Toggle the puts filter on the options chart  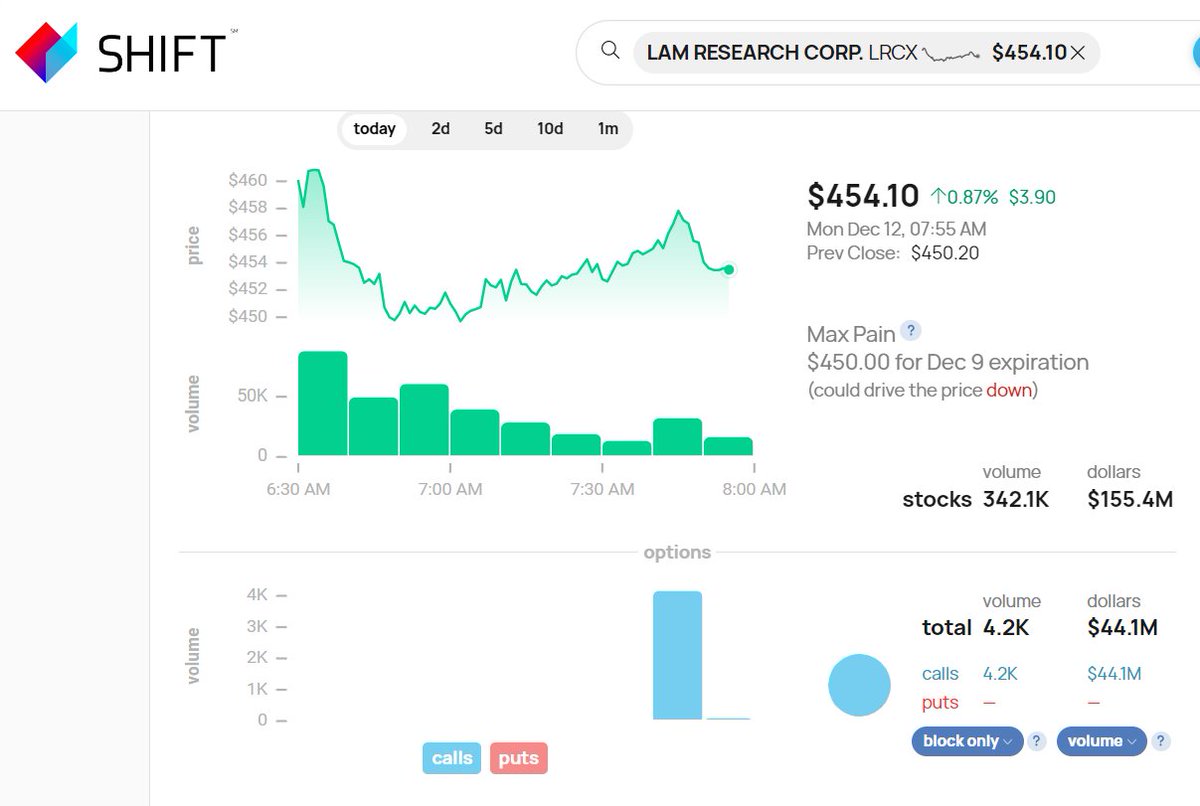coord(518,758)
